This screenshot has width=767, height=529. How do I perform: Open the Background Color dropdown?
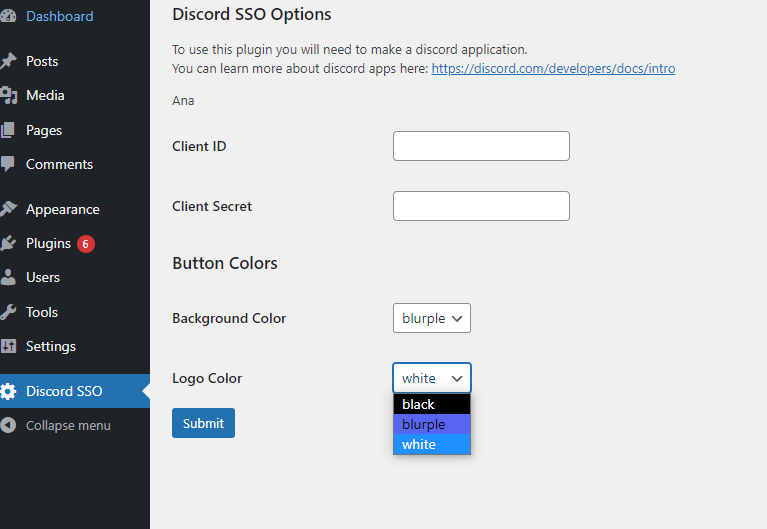coord(432,318)
